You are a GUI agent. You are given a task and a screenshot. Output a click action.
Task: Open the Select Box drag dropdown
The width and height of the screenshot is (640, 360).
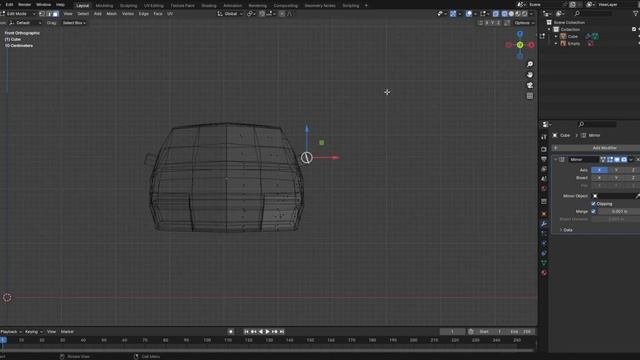pos(74,23)
